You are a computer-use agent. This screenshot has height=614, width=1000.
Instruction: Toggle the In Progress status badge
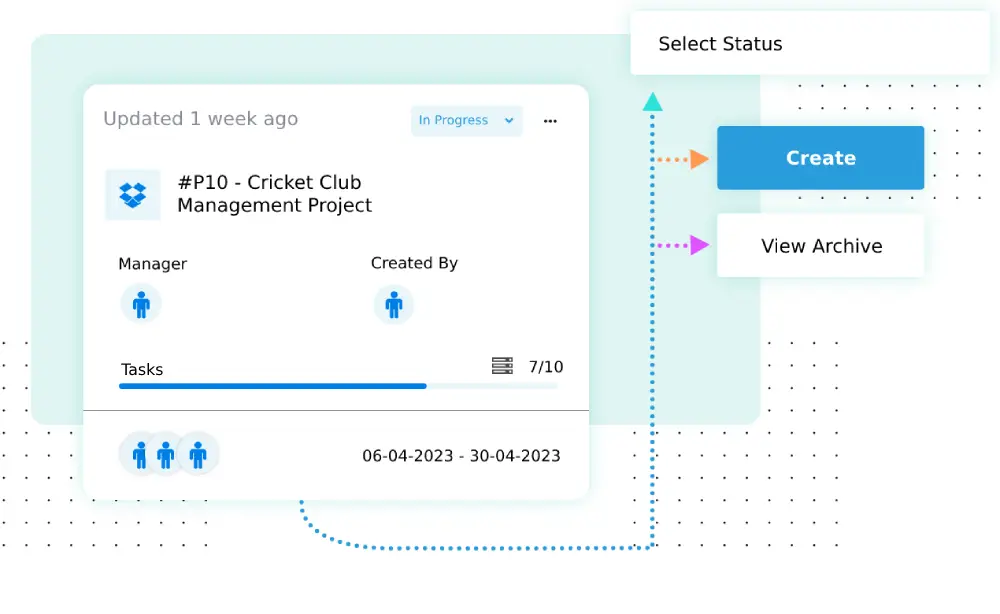[x=466, y=120]
